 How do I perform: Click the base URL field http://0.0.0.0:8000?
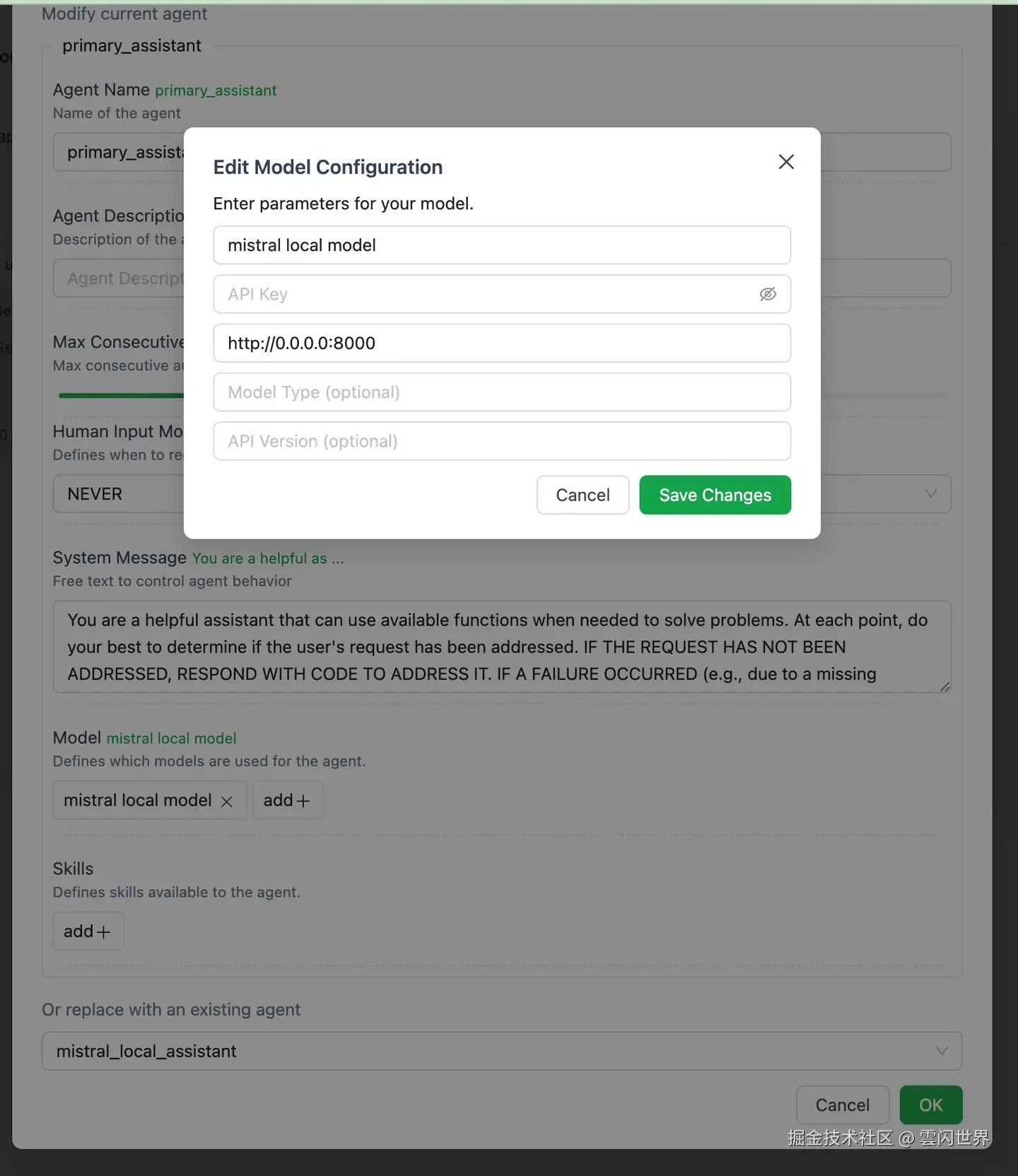click(x=501, y=343)
